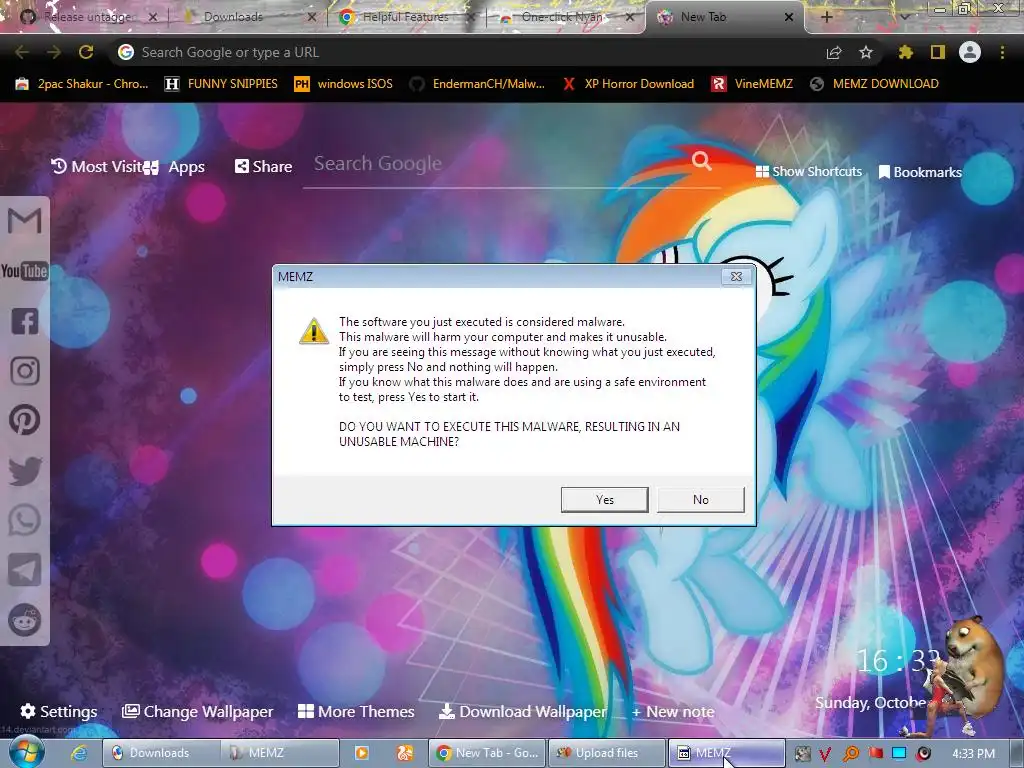Open Reddit sidebar shortcut
Screen dimensions: 1024x768
tap(25, 620)
